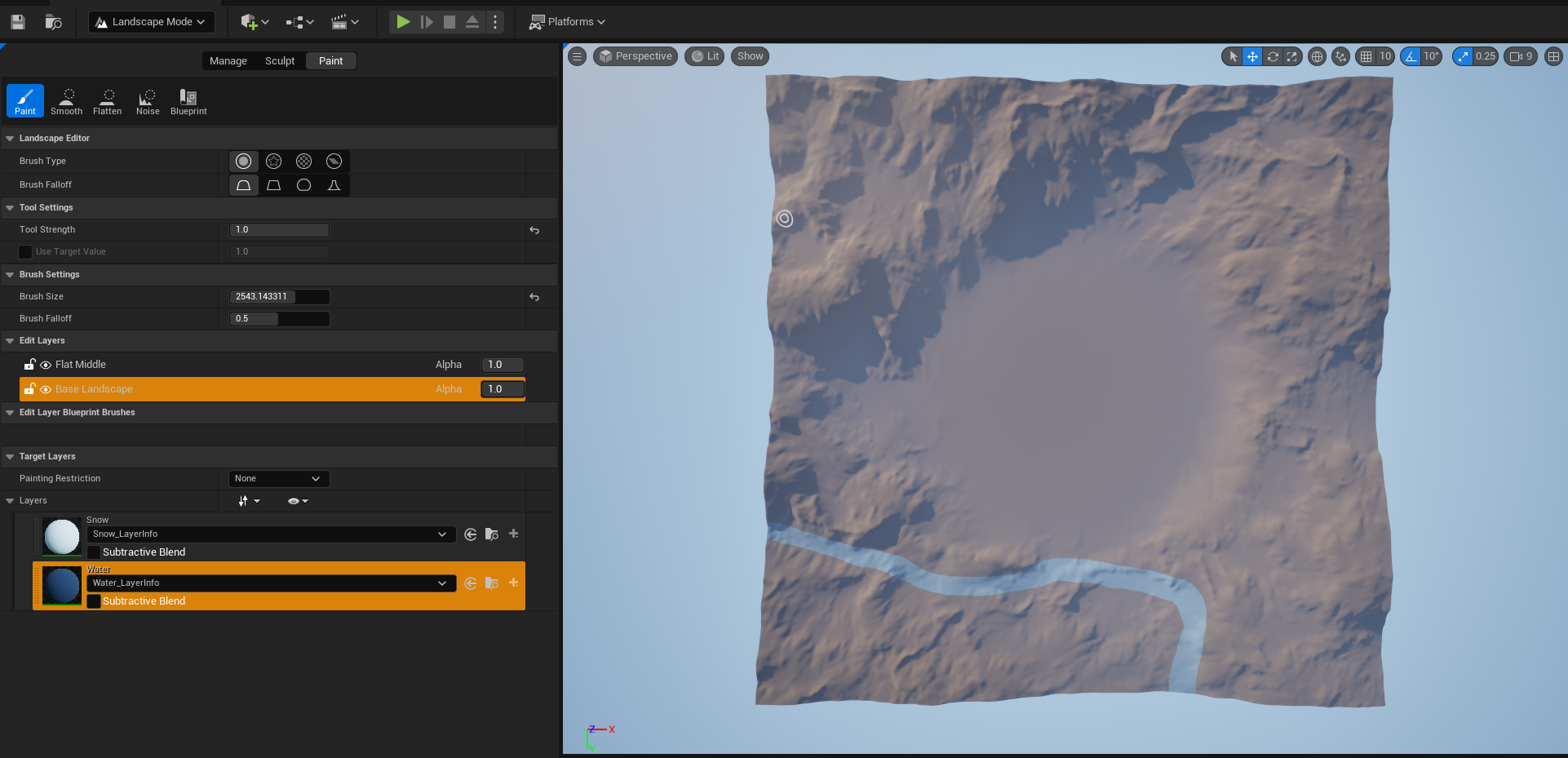Toggle visibility of Flat Middle layer

(46, 365)
